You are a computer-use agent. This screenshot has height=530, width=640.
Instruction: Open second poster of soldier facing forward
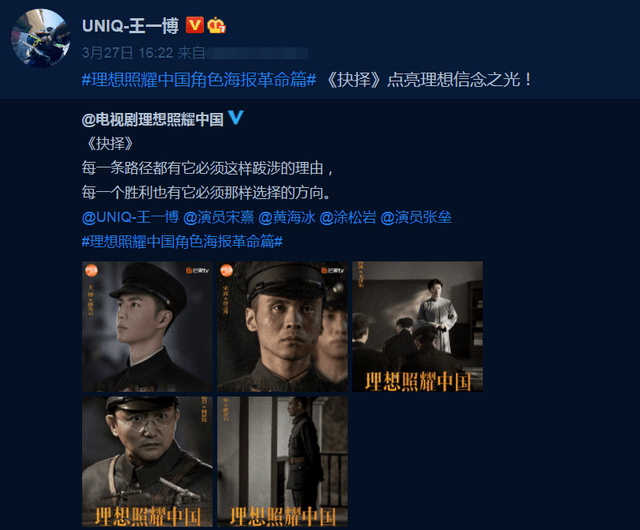(282, 327)
